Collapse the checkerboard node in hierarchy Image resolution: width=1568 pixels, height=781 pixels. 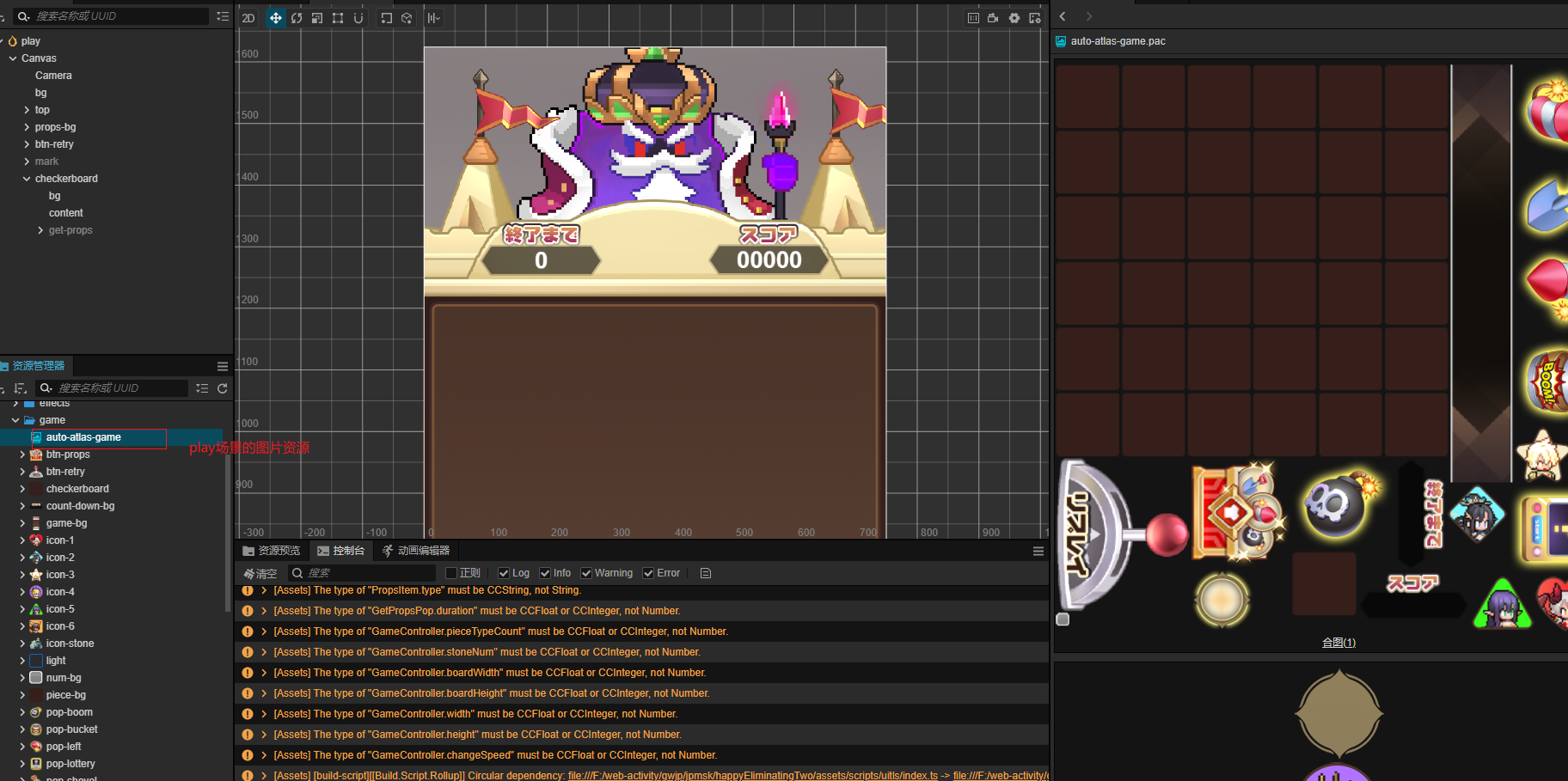pyautogui.click(x=27, y=179)
